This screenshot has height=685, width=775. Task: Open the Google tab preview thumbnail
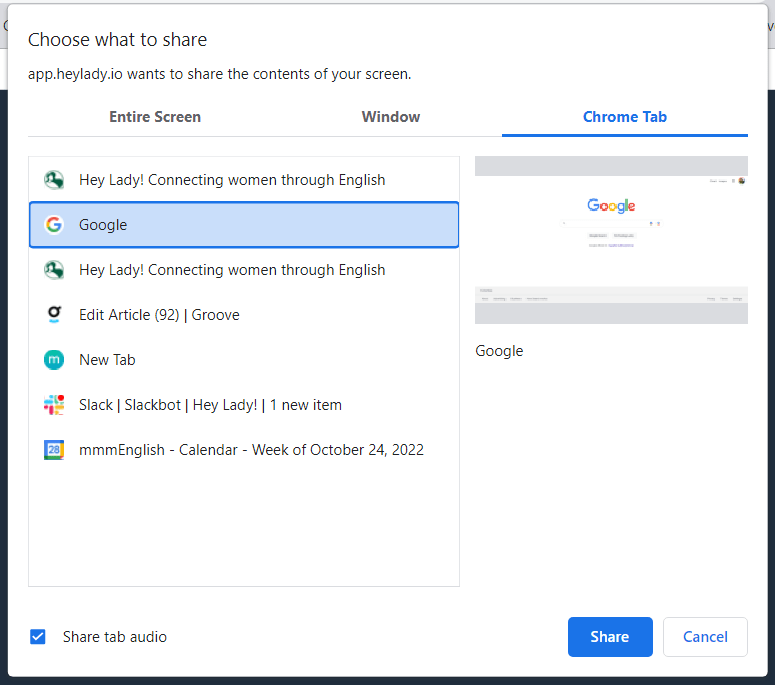[611, 240]
